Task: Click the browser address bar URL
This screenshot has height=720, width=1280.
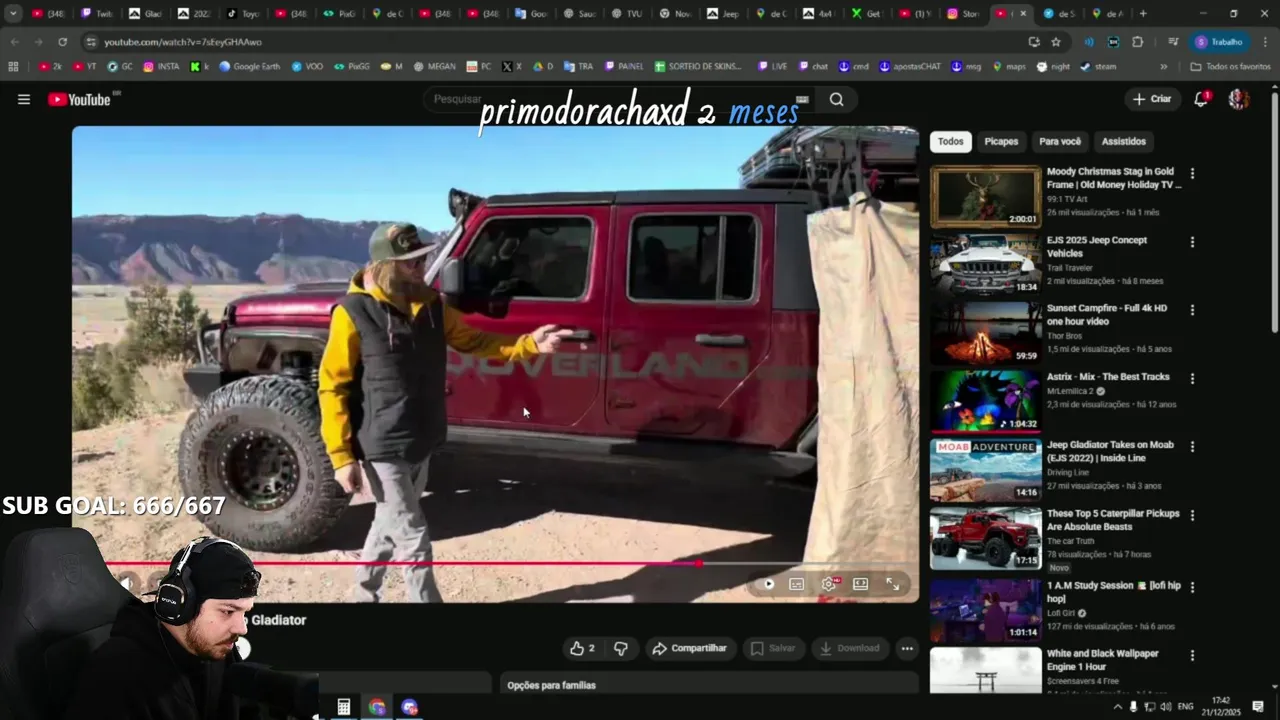Action: (x=183, y=42)
